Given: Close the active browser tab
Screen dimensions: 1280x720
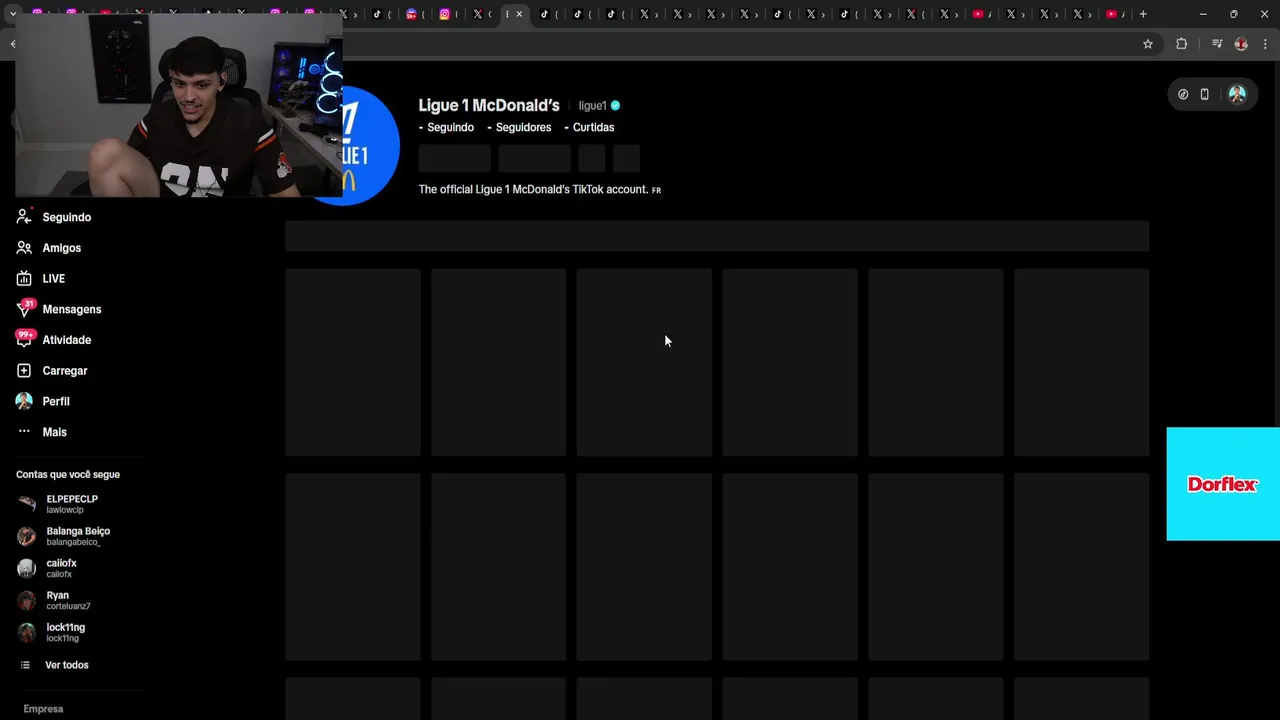Looking at the screenshot, I should (519, 14).
